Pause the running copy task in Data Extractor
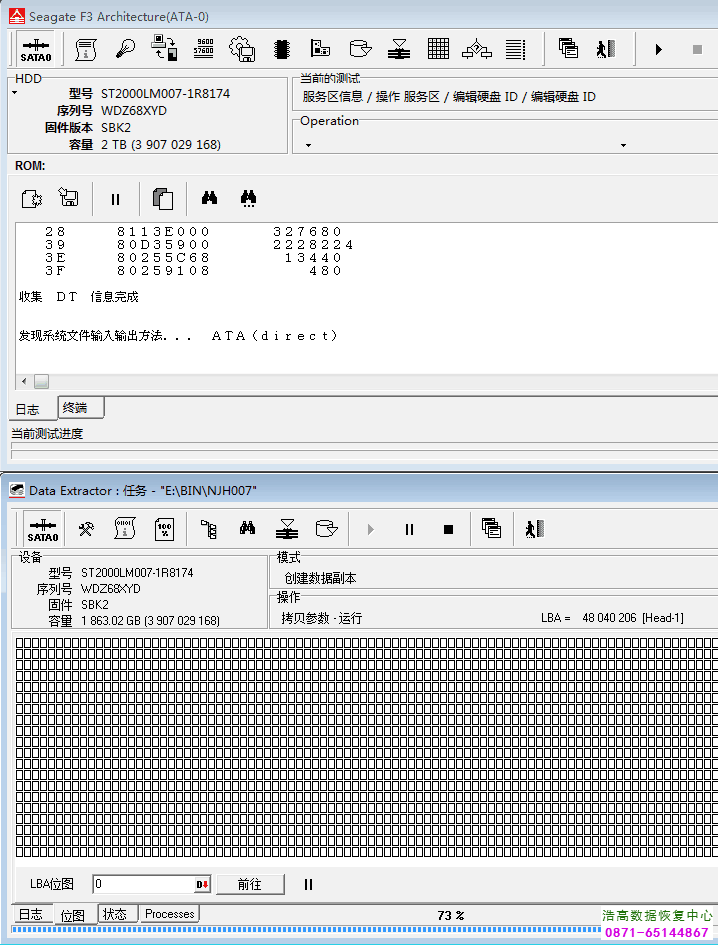 pos(409,529)
